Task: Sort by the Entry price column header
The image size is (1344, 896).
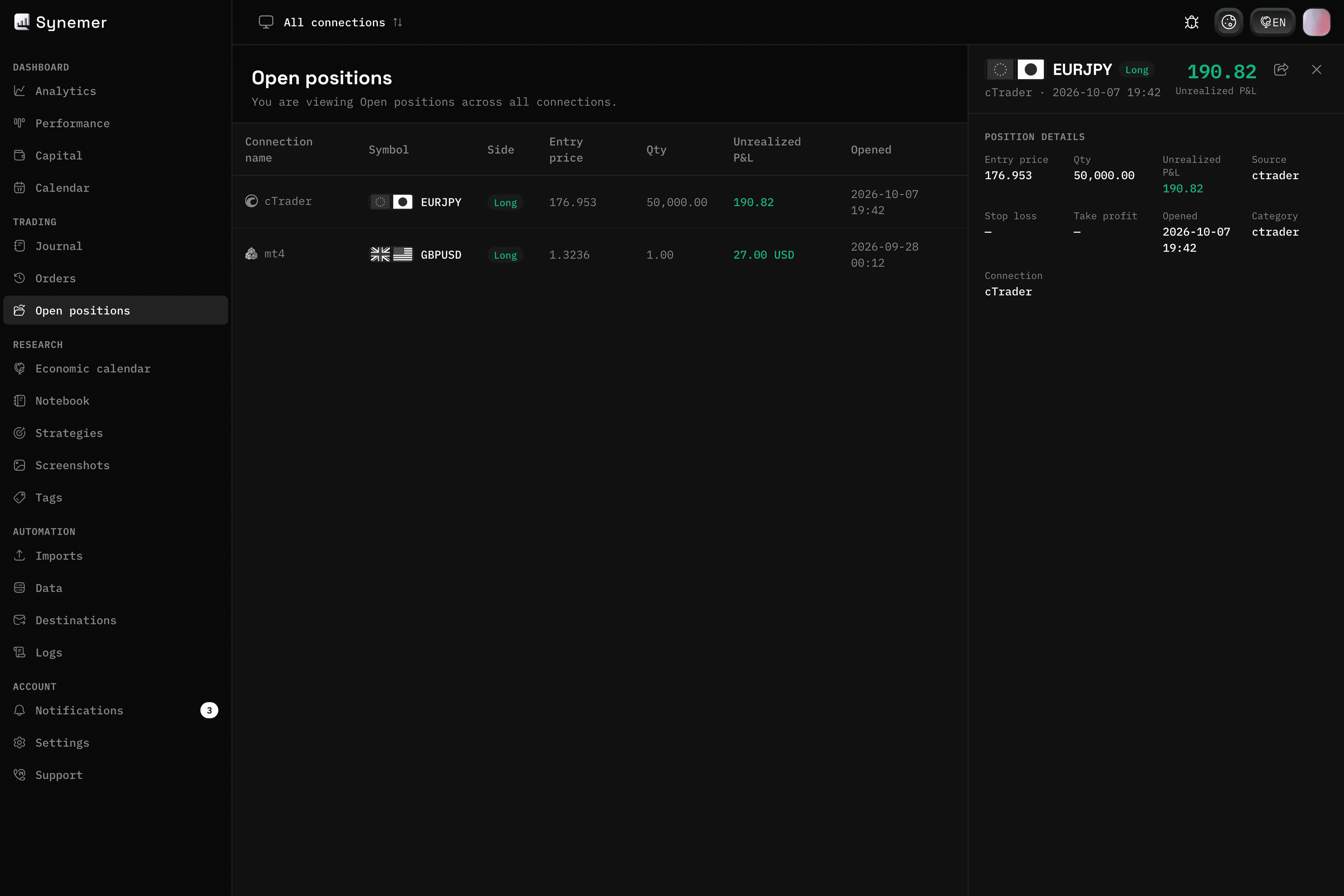Action: coord(566,150)
